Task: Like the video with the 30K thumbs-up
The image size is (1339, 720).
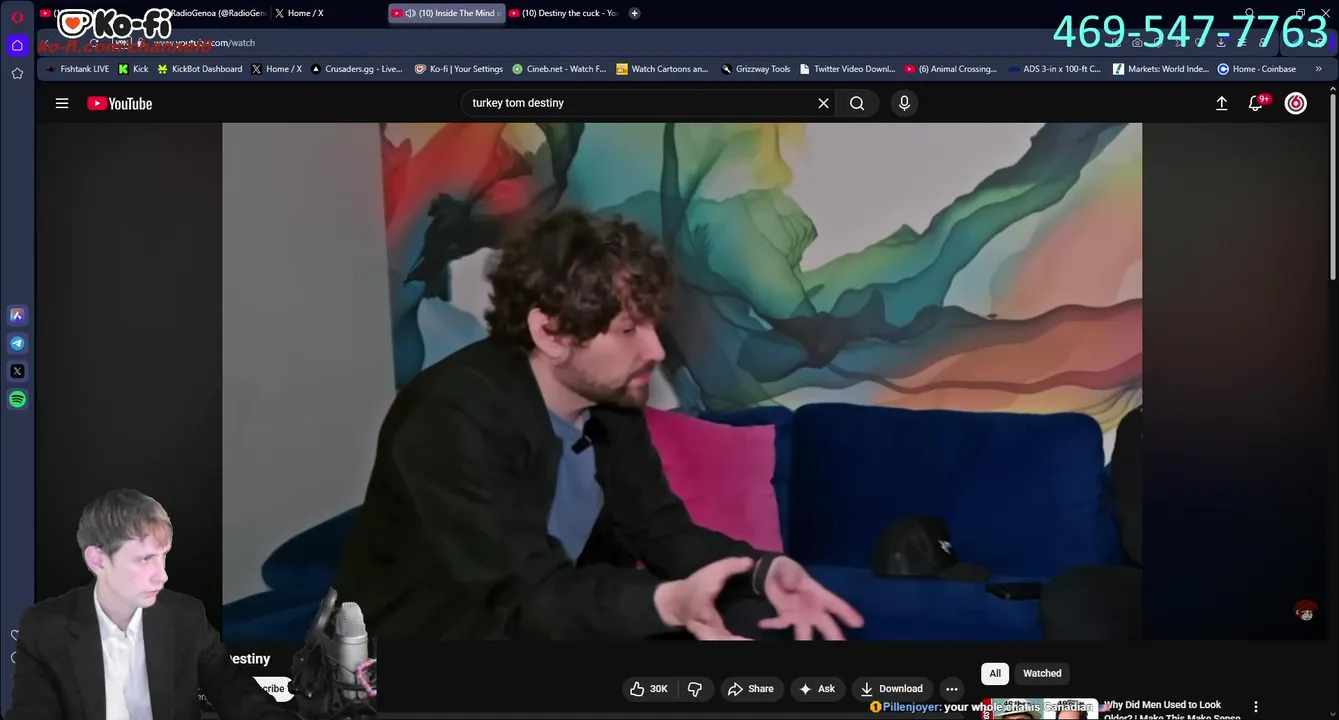Action: point(648,689)
